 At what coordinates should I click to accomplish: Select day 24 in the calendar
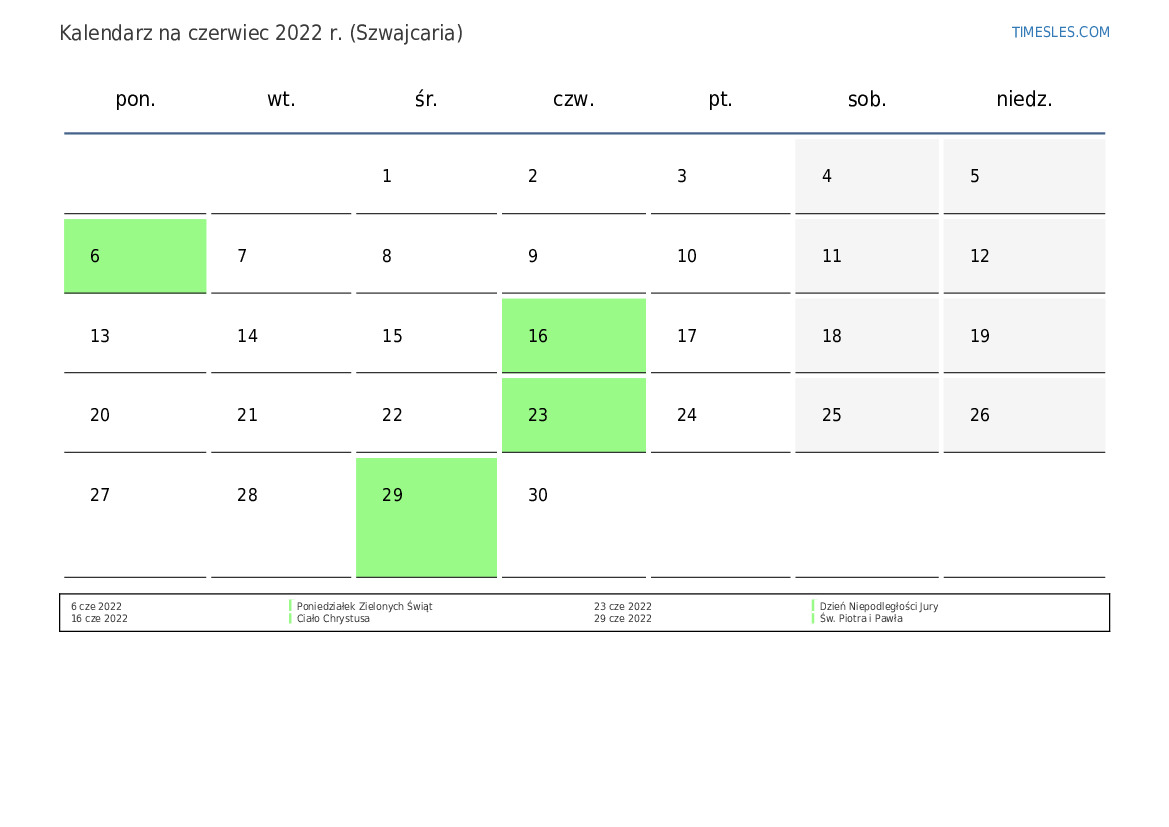(x=720, y=415)
